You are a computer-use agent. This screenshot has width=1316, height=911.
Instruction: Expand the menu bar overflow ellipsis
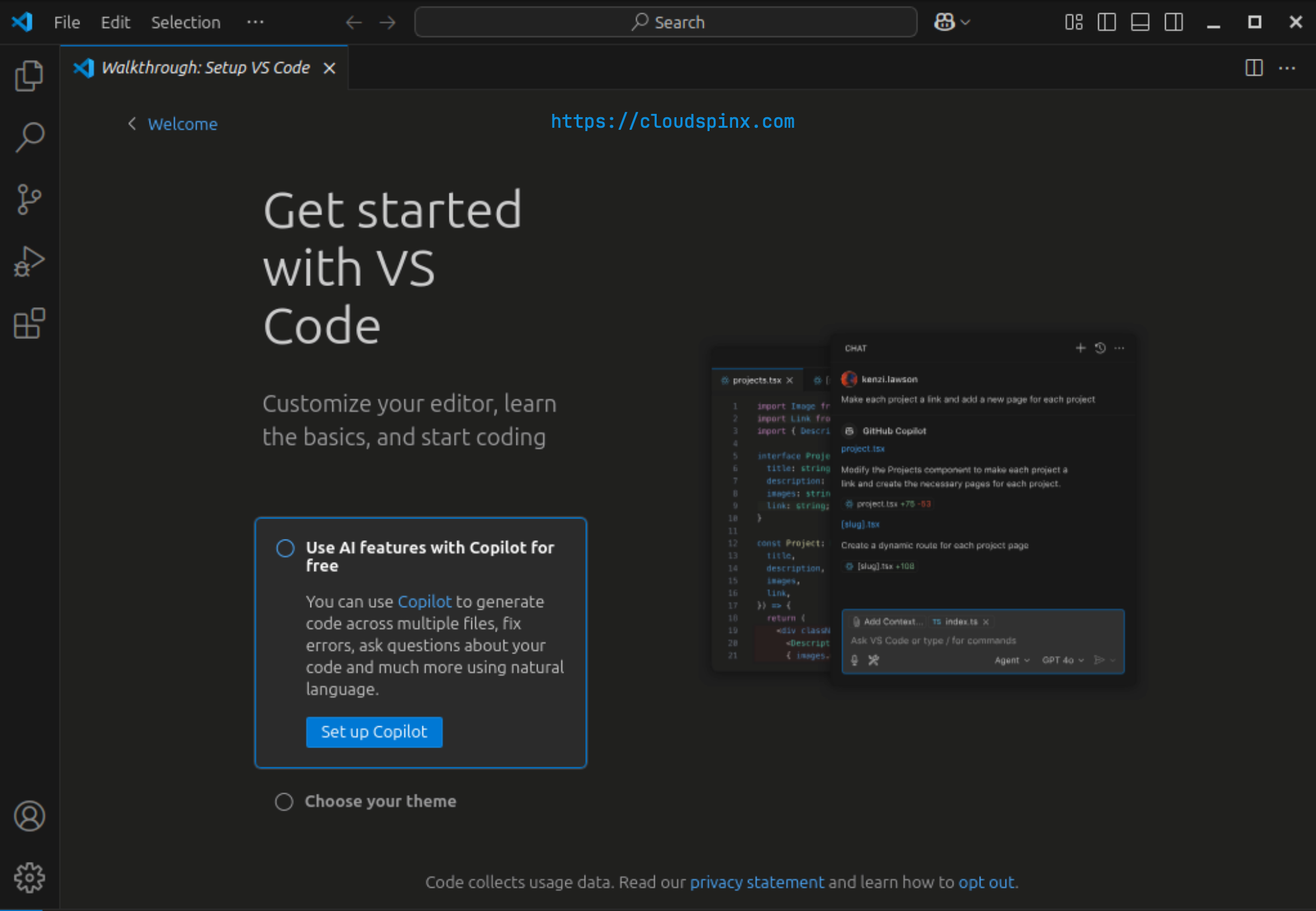click(256, 22)
